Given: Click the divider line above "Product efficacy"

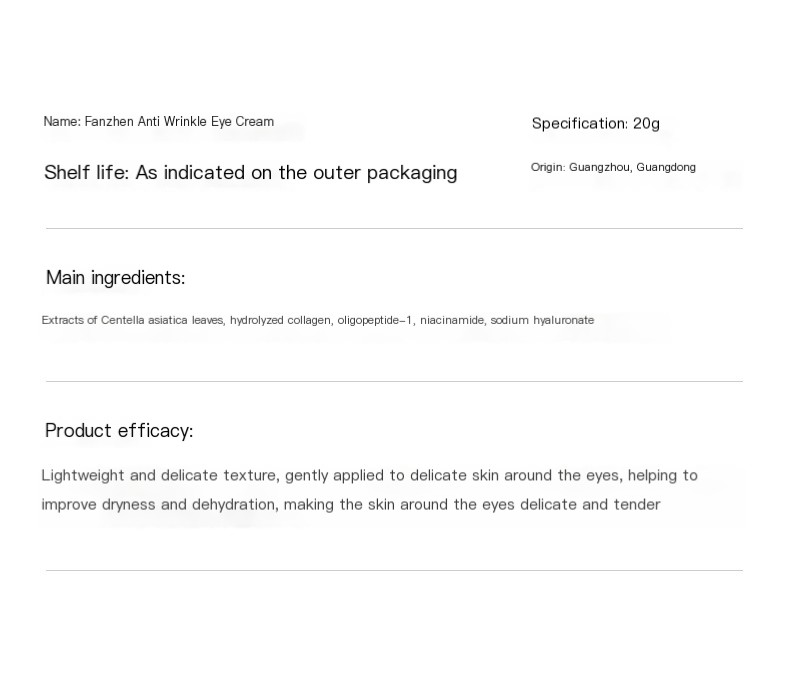Looking at the screenshot, I should (394, 382).
